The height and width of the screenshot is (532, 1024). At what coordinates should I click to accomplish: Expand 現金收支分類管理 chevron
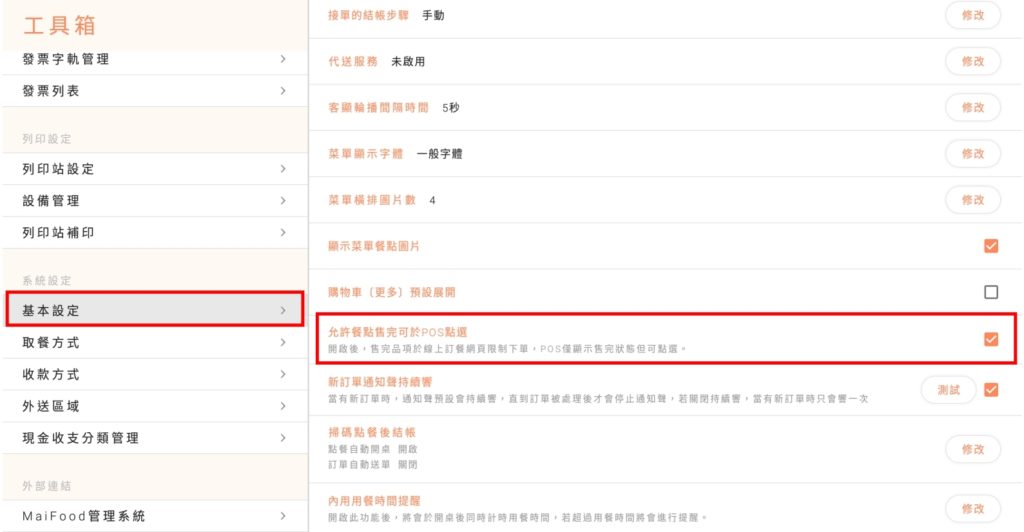point(283,438)
